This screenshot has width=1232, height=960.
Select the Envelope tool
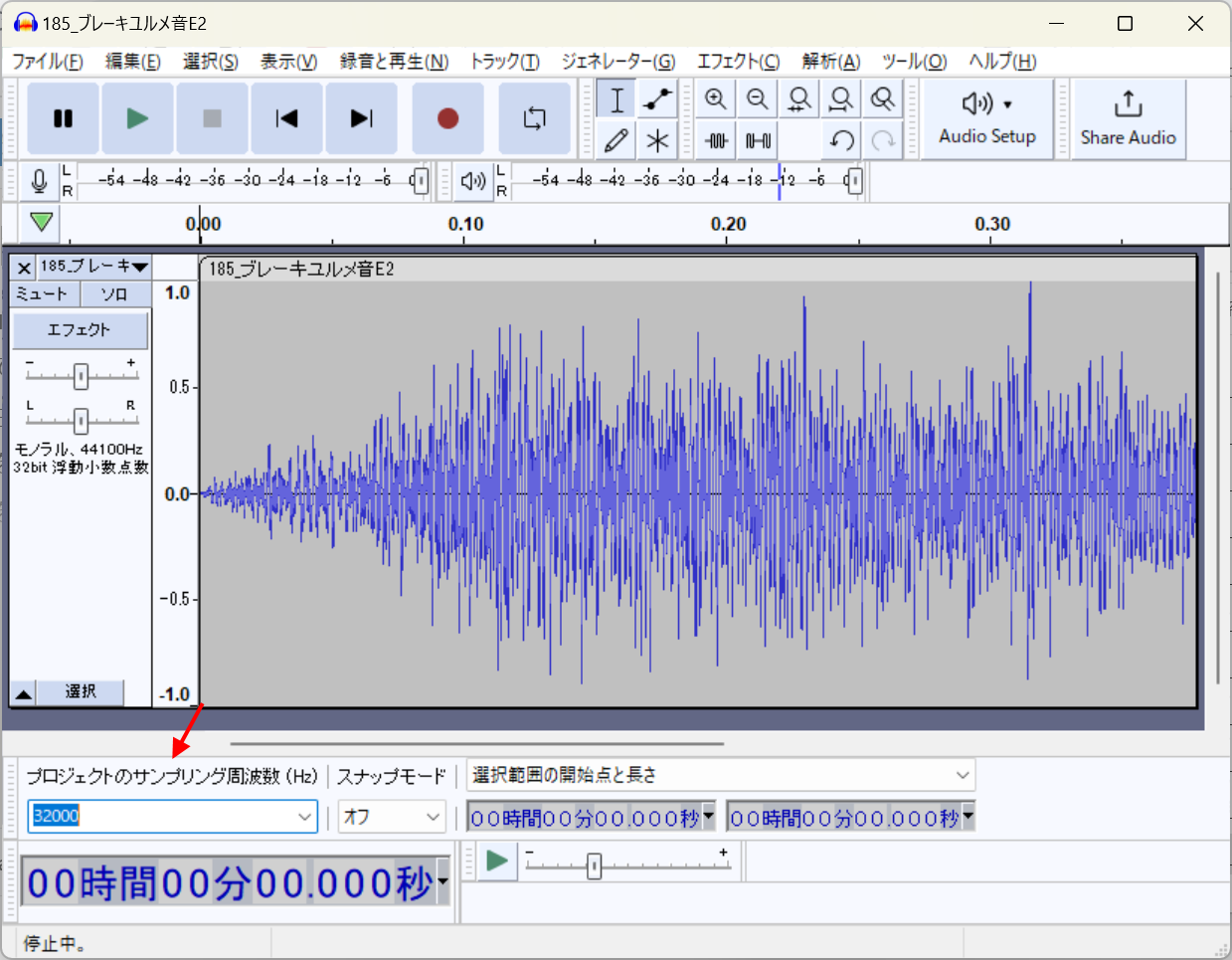(657, 99)
